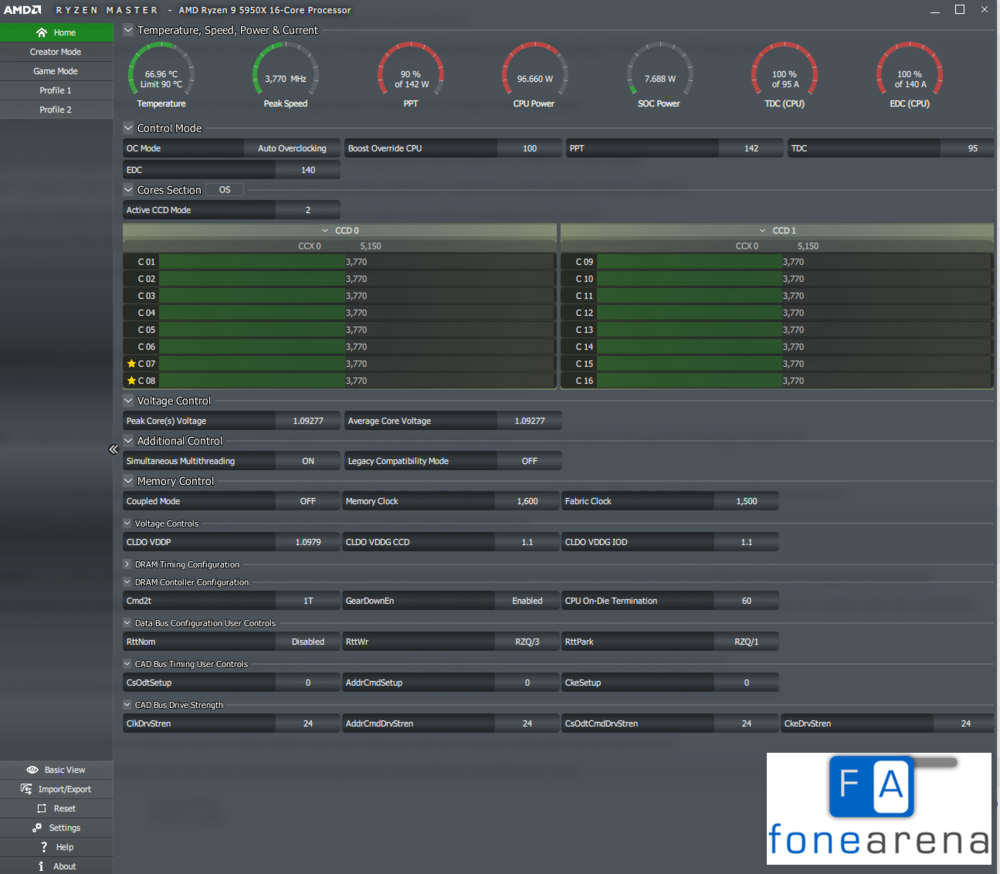Open RttWr RZQ/3 value dropdown

[527, 641]
